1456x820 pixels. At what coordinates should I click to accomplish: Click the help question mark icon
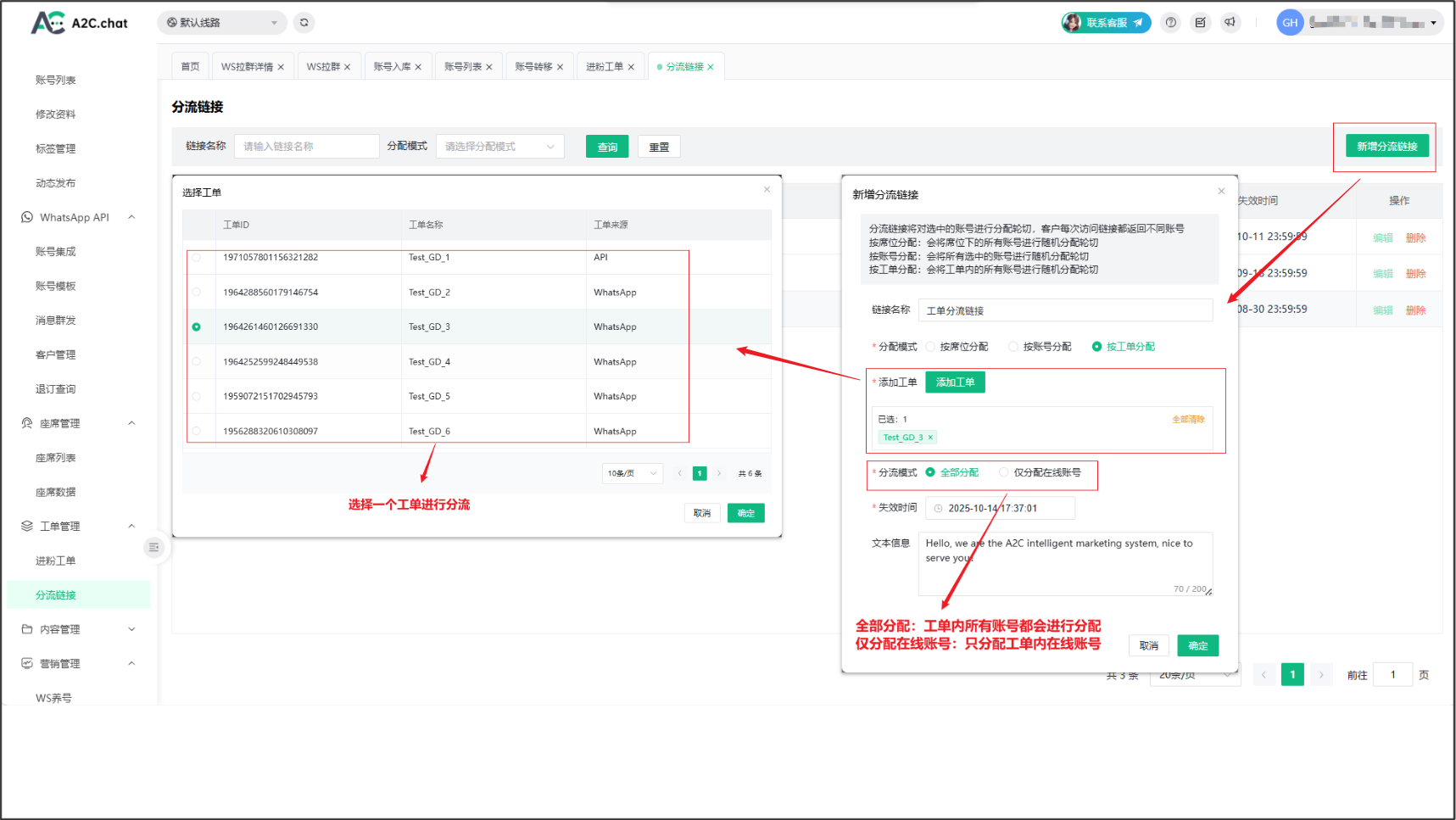tap(1171, 23)
